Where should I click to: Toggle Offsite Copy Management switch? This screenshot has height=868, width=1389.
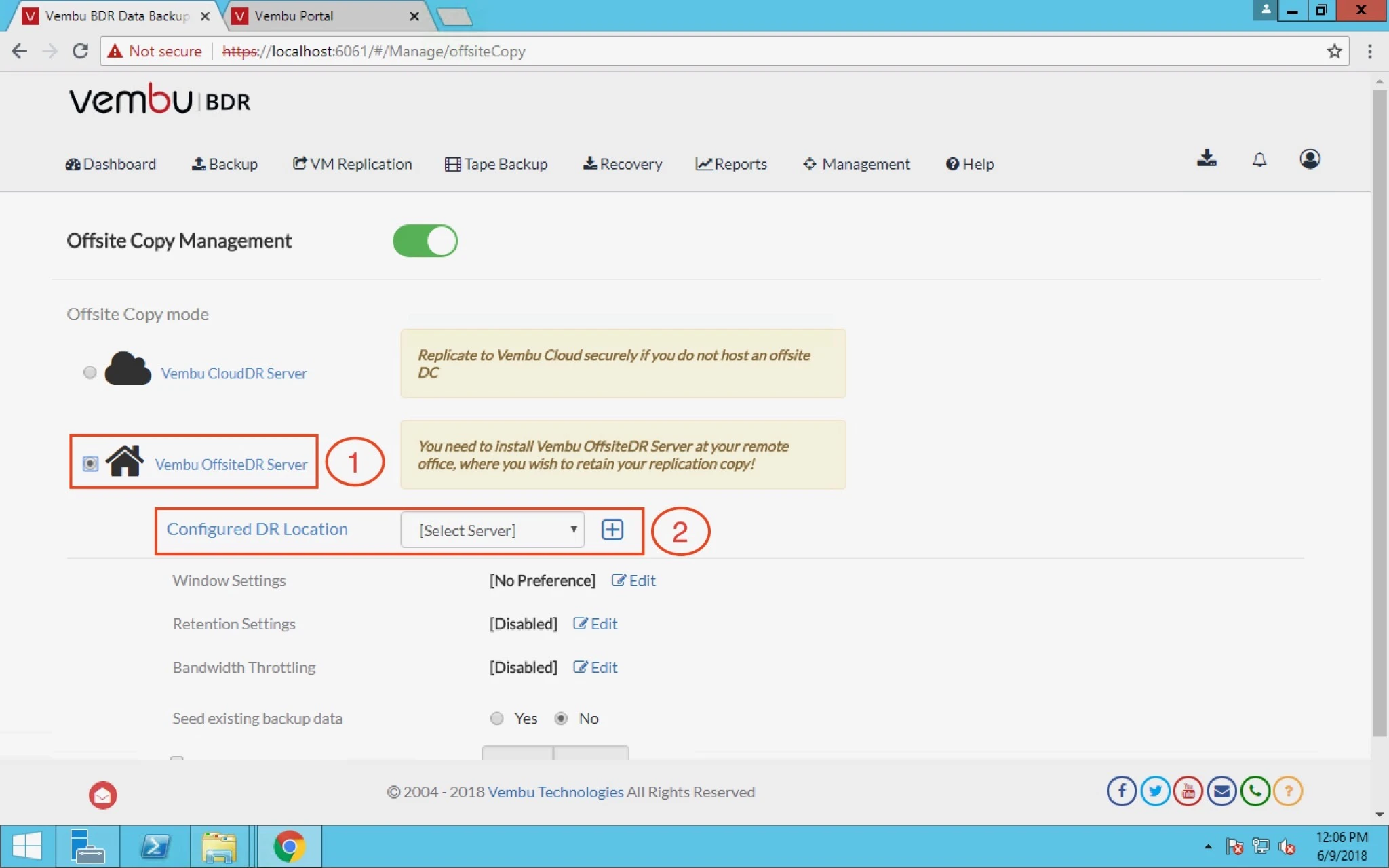pos(425,241)
